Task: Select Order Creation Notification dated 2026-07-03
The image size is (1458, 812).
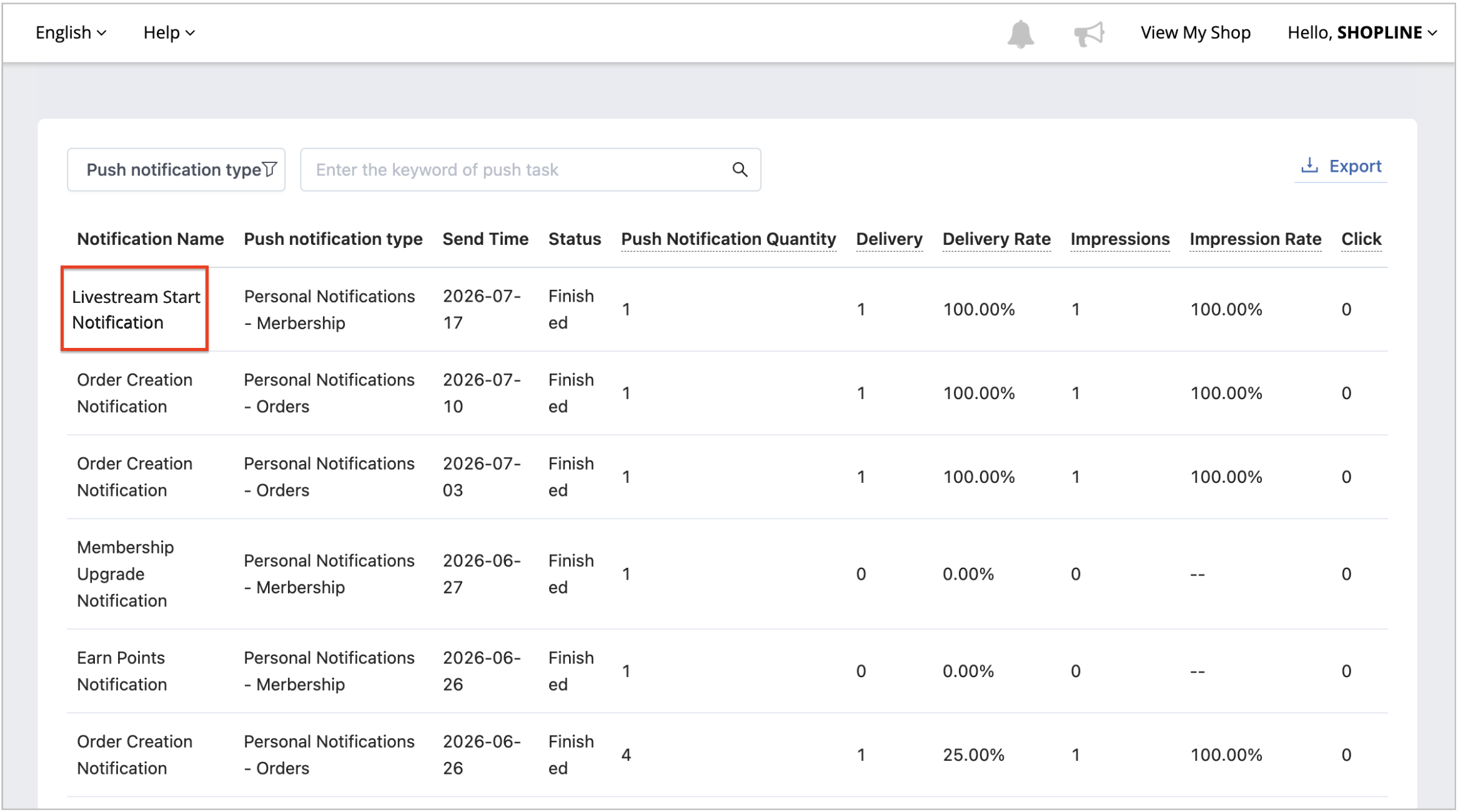Action: [134, 477]
